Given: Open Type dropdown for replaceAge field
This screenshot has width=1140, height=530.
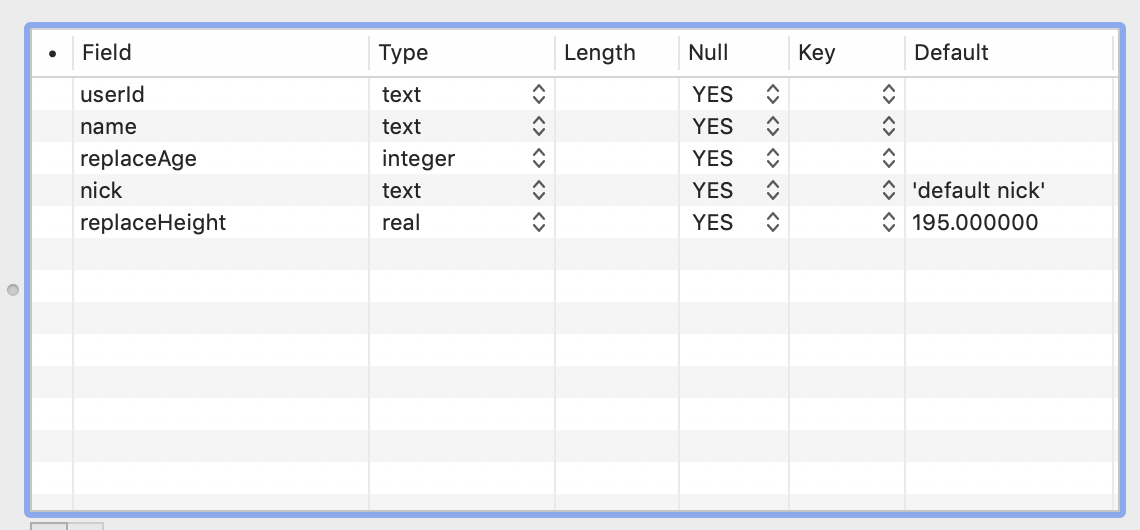Looking at the screenshot, I should click(539, 159).
